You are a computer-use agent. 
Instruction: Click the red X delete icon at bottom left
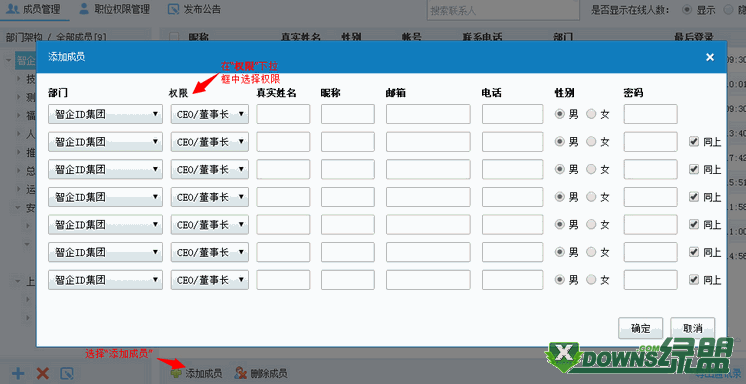[43, 373]
